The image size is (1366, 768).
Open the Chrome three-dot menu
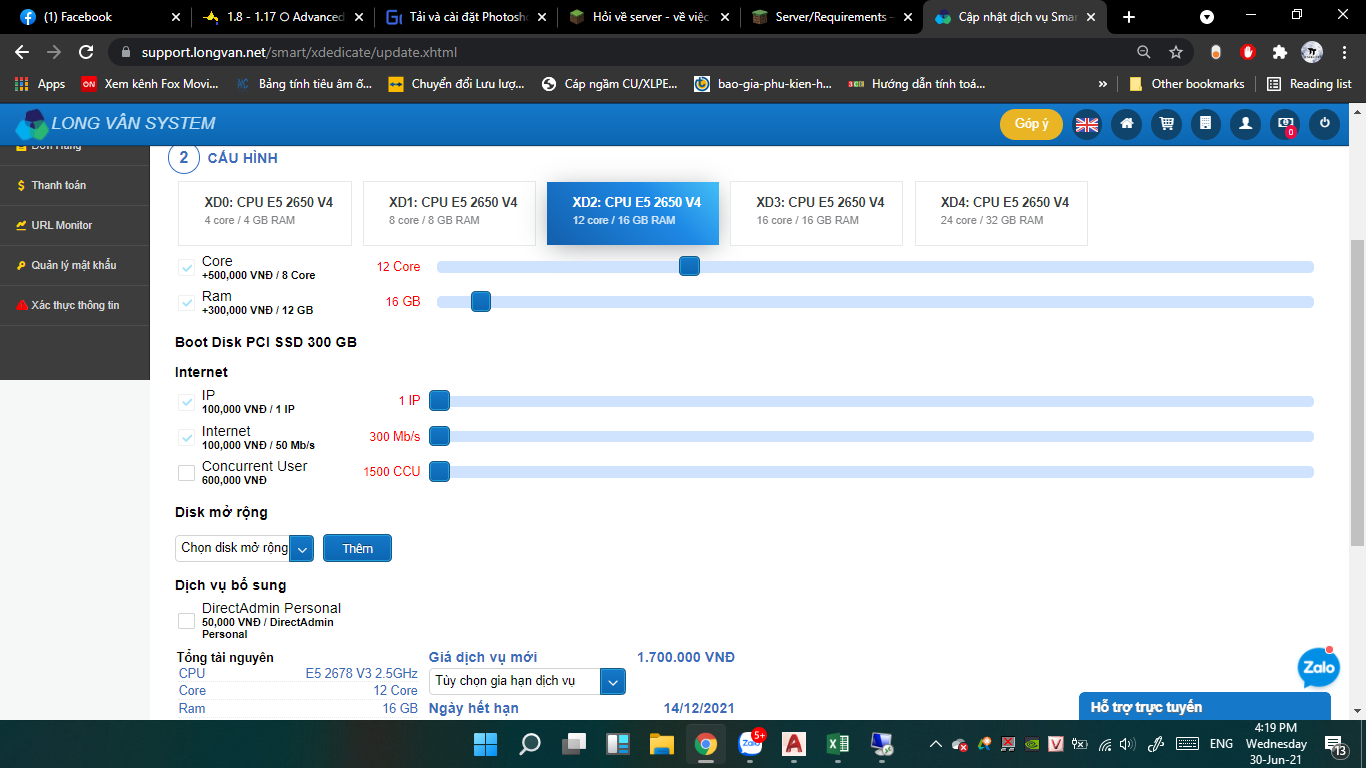(1344, 52)
